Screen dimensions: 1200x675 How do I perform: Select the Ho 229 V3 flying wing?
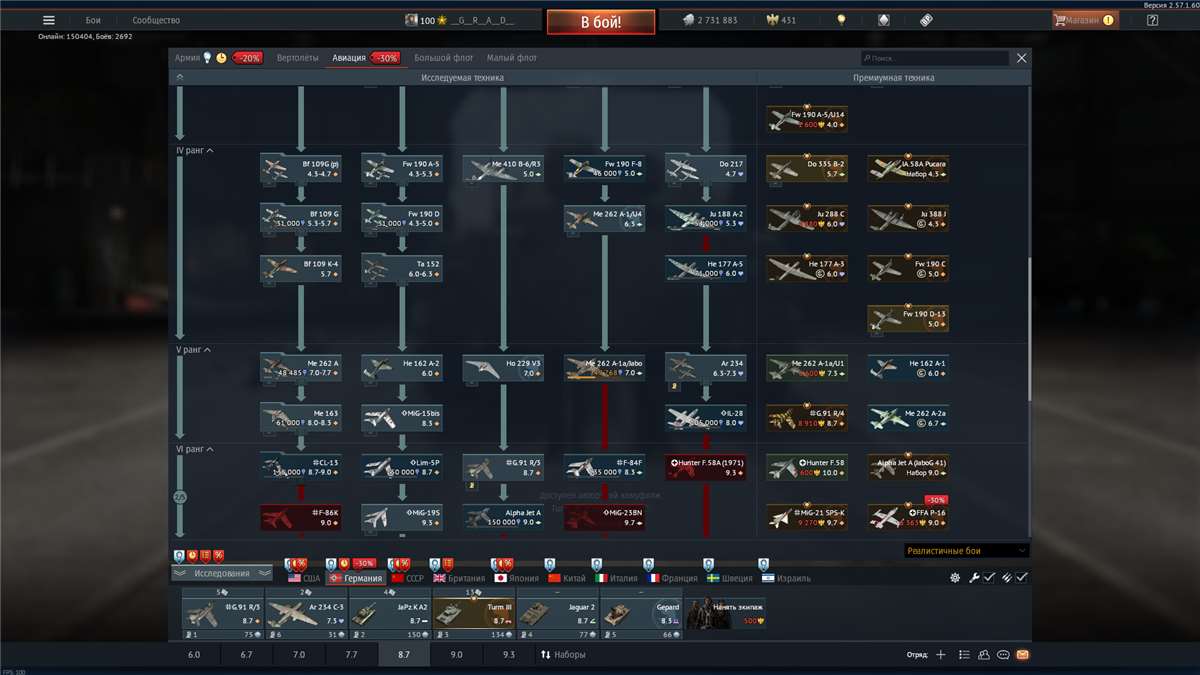point(503,368)
